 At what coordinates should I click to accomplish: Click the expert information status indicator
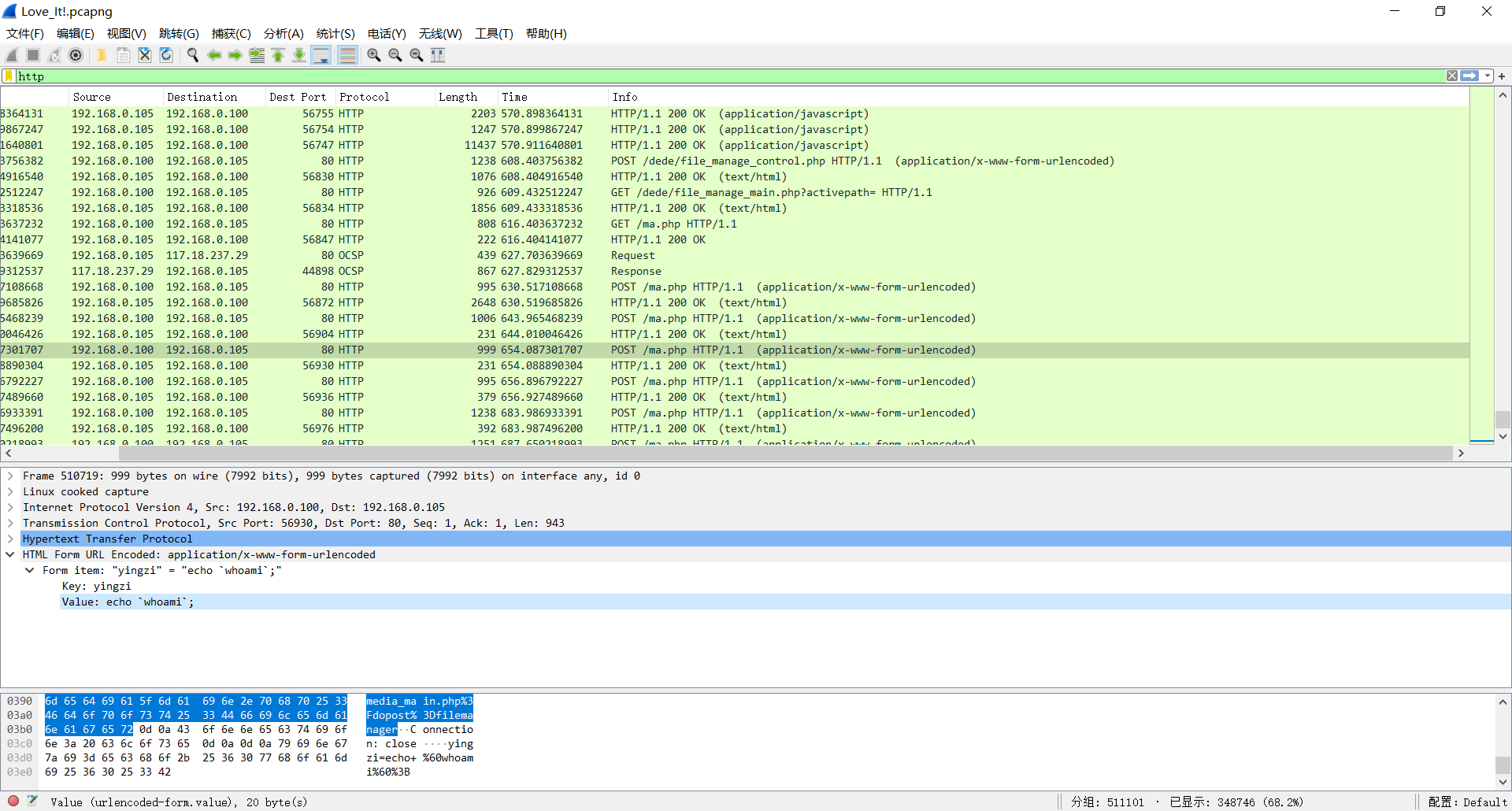(x=13, y=802)
